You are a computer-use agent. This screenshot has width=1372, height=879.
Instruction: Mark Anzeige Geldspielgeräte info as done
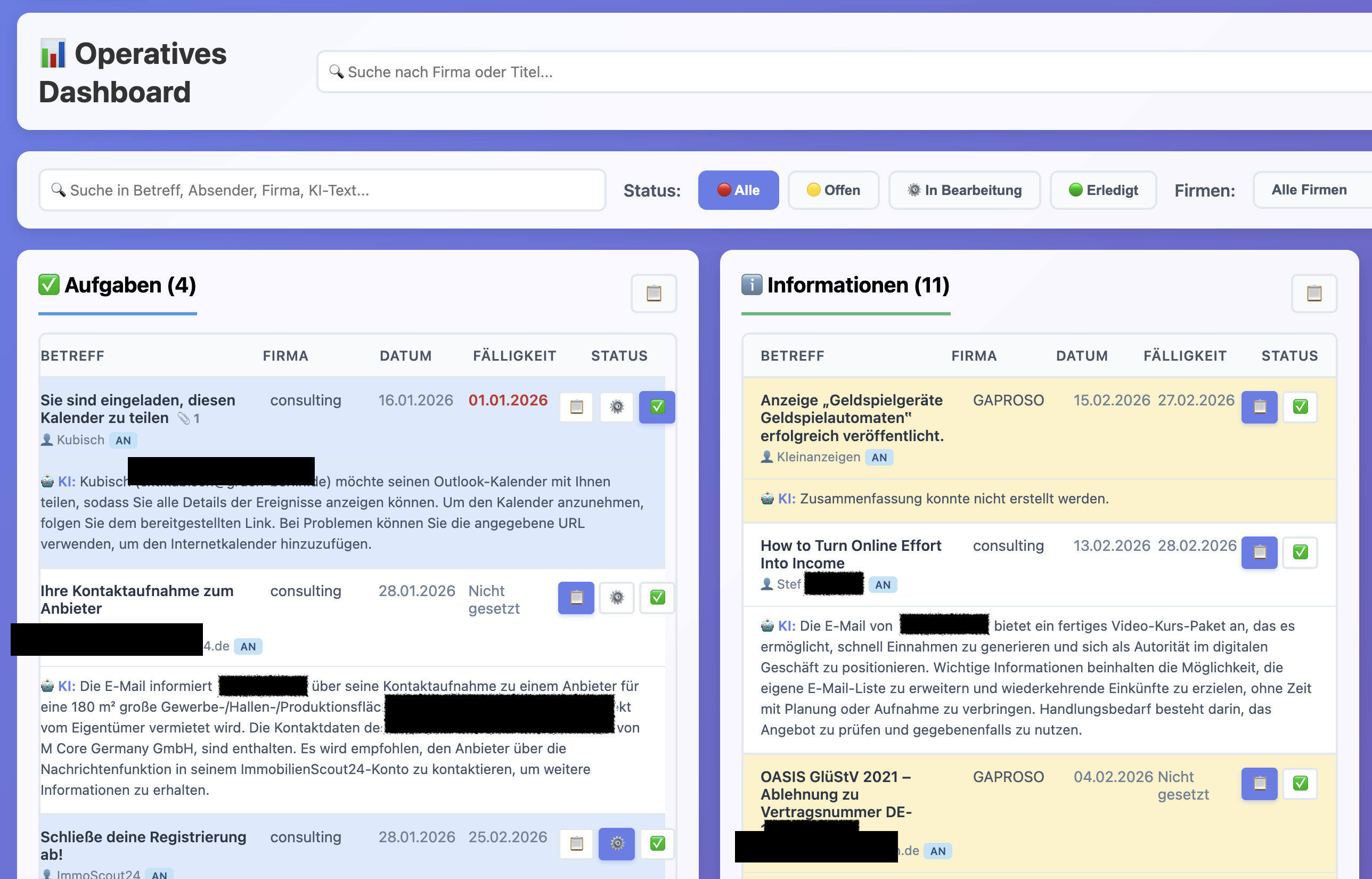(x=1300, y=407)
